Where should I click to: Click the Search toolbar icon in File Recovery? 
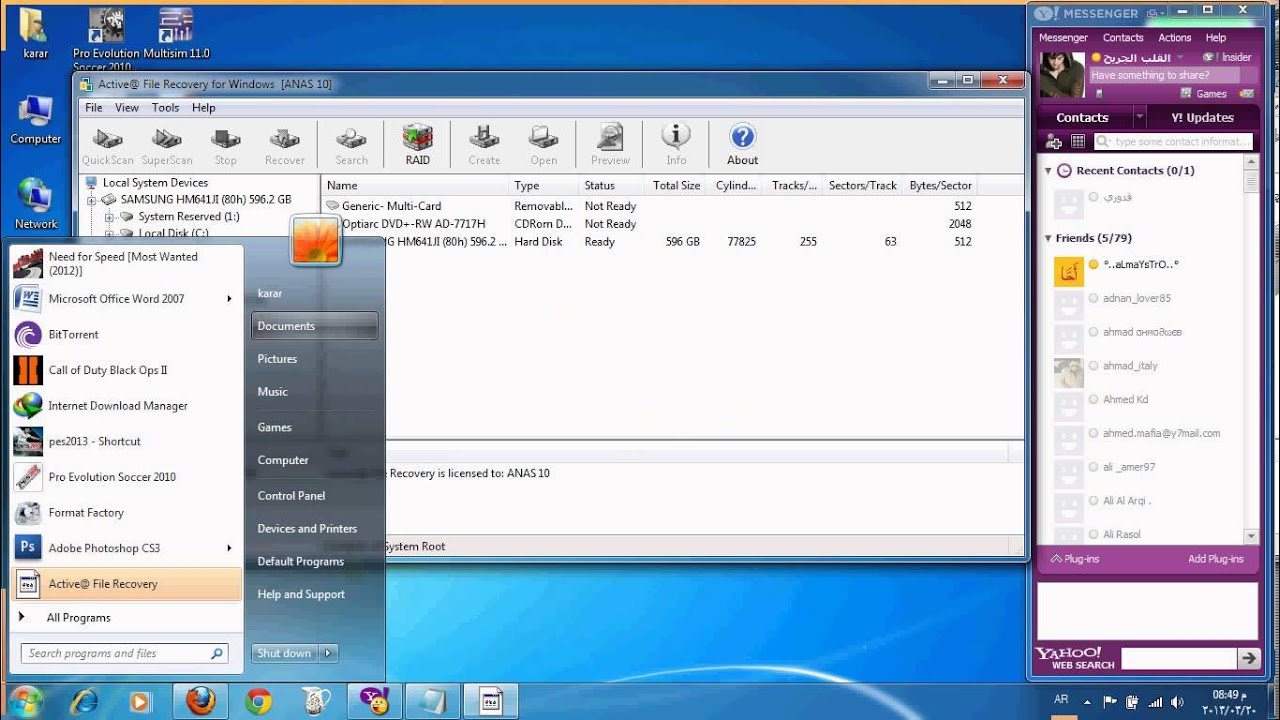[x=351, y=145]
